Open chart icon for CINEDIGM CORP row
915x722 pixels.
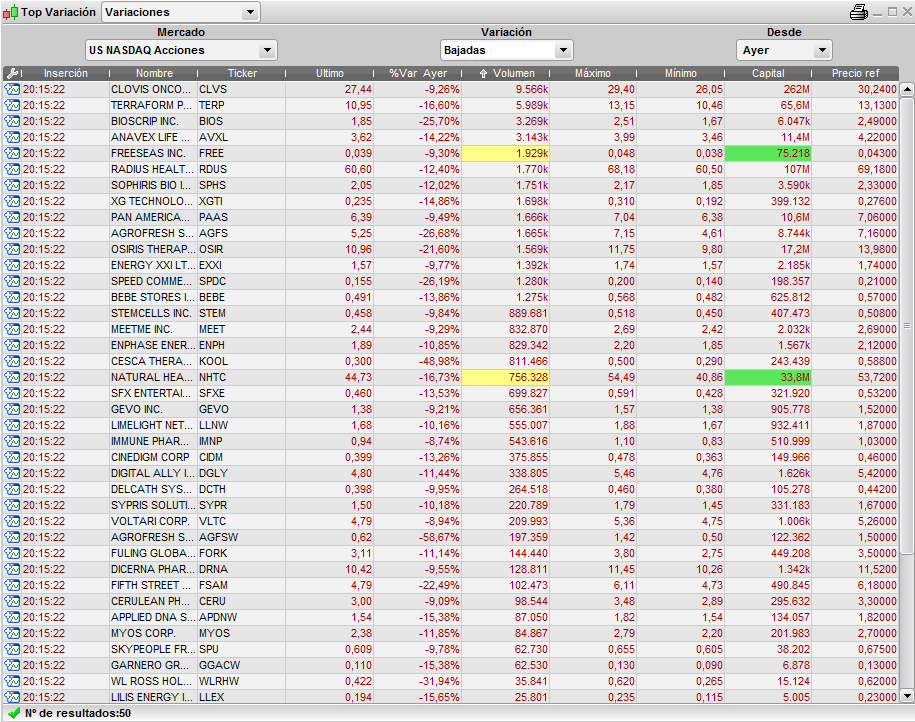pyautogui.click(x=12, y=458)
